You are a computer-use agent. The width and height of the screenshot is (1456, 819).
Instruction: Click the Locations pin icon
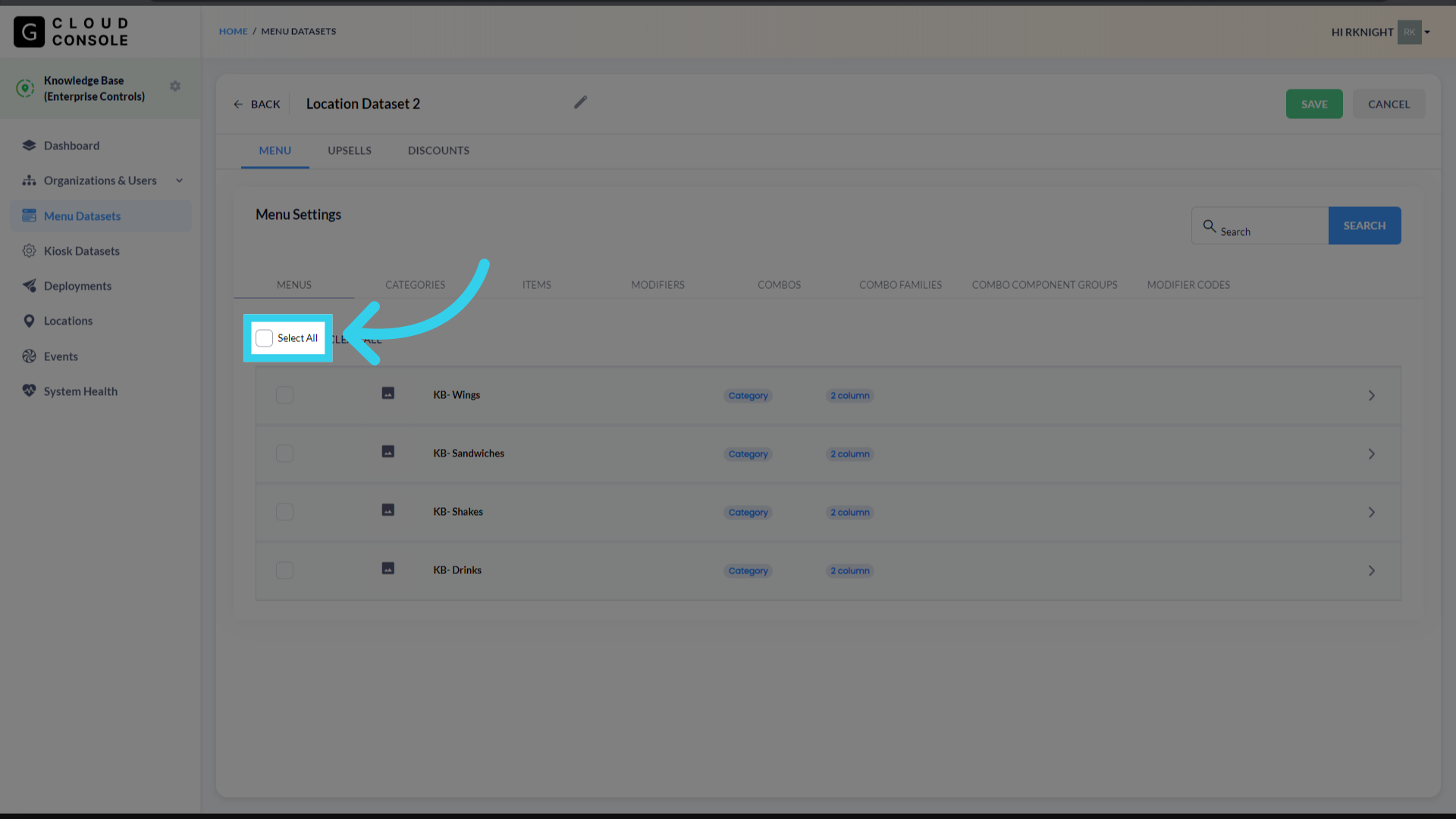[29, 321]
